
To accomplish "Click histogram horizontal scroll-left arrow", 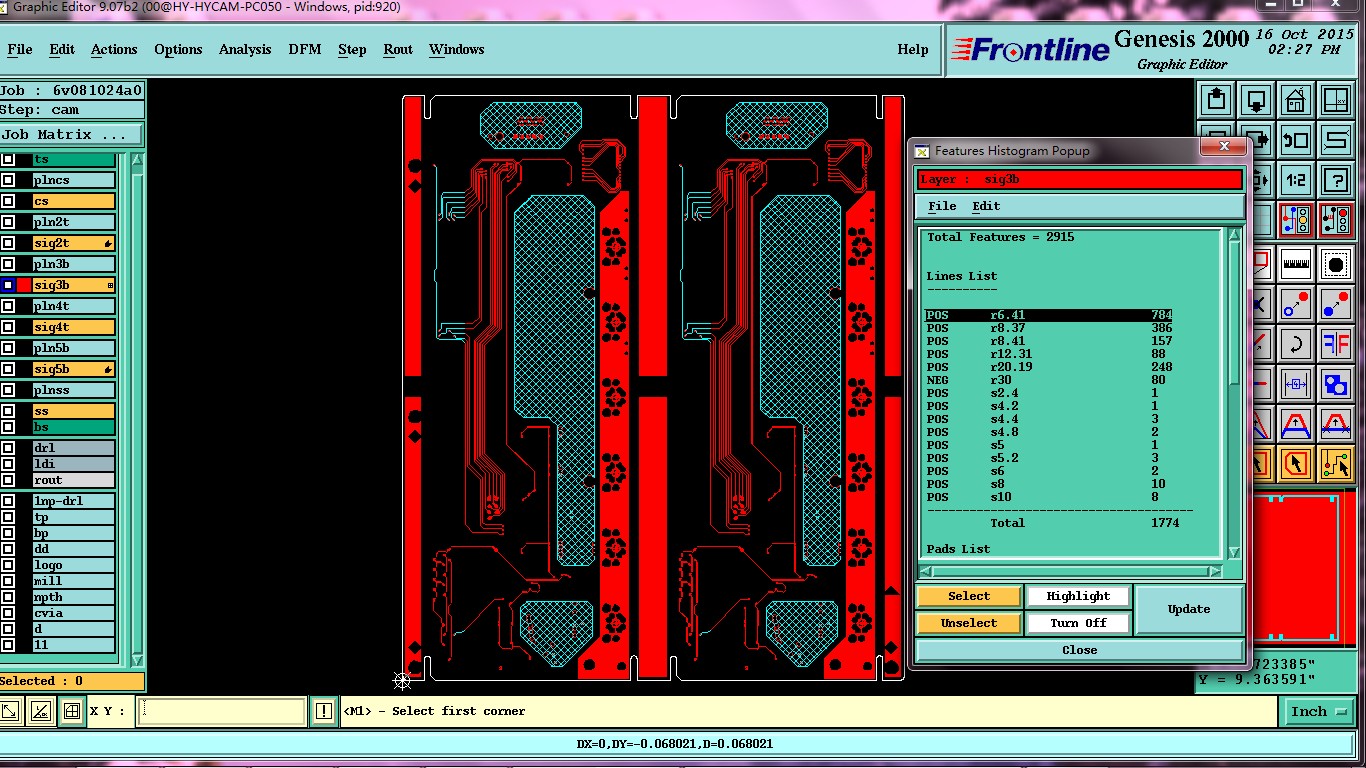I will click(x=926, y=572).
